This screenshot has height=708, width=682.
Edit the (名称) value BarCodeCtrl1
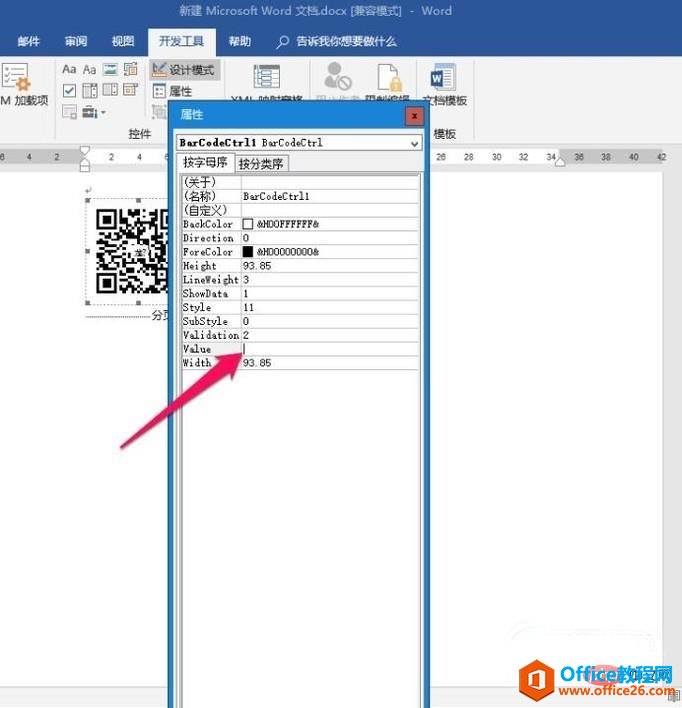coord(330,196)
